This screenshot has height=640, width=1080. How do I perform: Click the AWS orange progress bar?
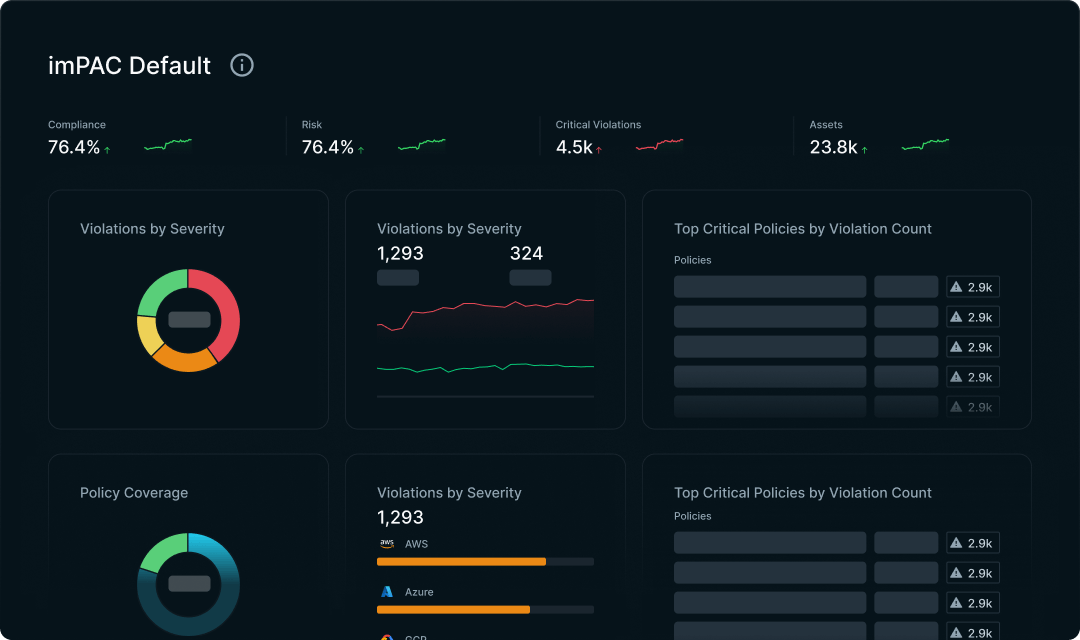(x=461, y=562)
